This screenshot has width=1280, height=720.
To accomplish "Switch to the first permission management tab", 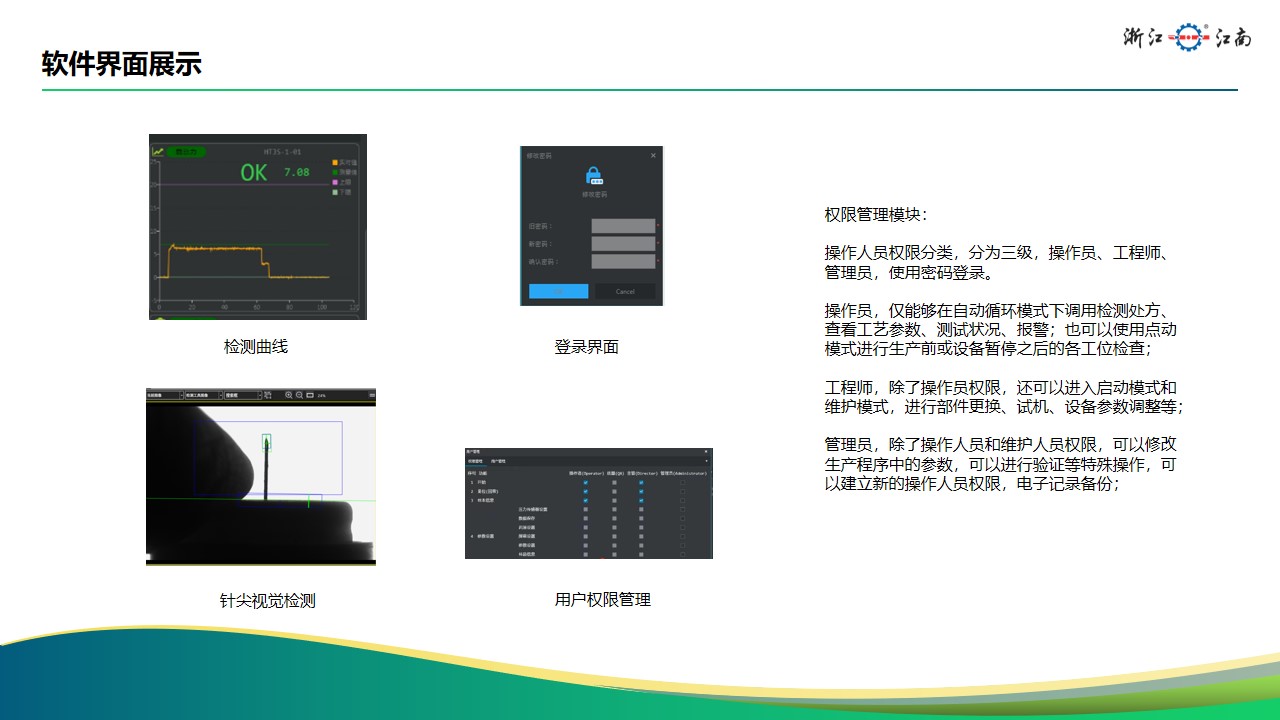I will click(x=475, y=461).
